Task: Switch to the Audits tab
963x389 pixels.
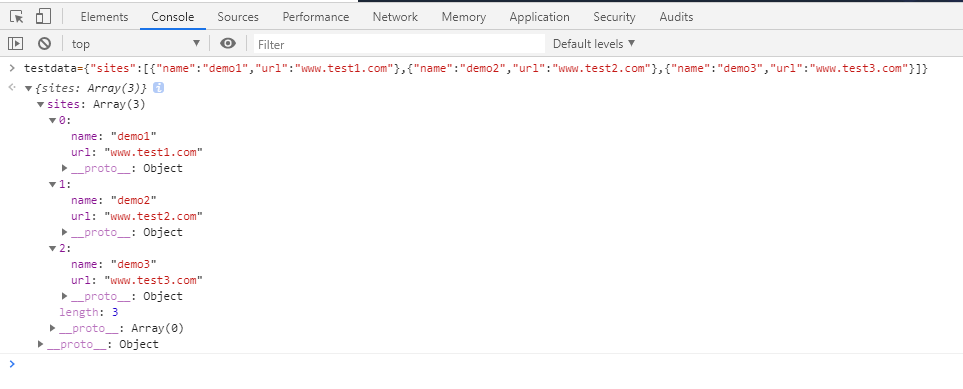Action: 676,17
